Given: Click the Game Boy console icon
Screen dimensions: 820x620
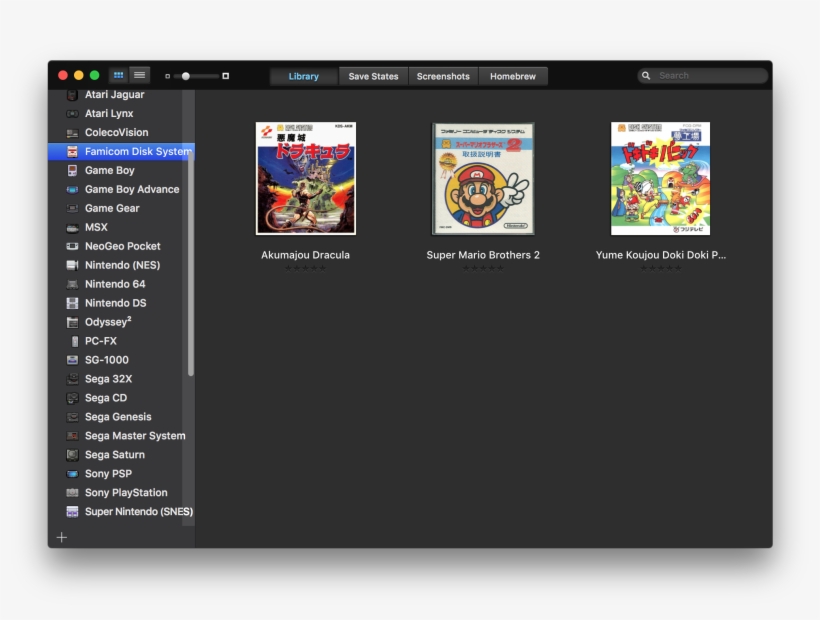Looking at the screenshot, I should 72,171.
